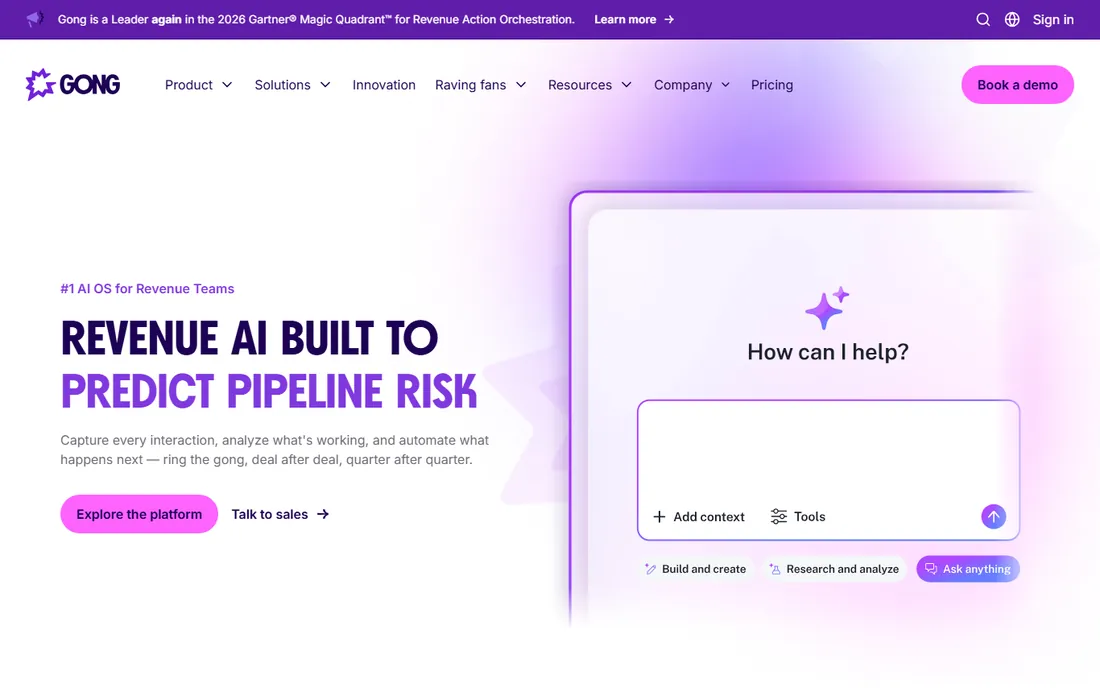
Task: Click the Resources nav label
Action: click(x=579, y=85)
